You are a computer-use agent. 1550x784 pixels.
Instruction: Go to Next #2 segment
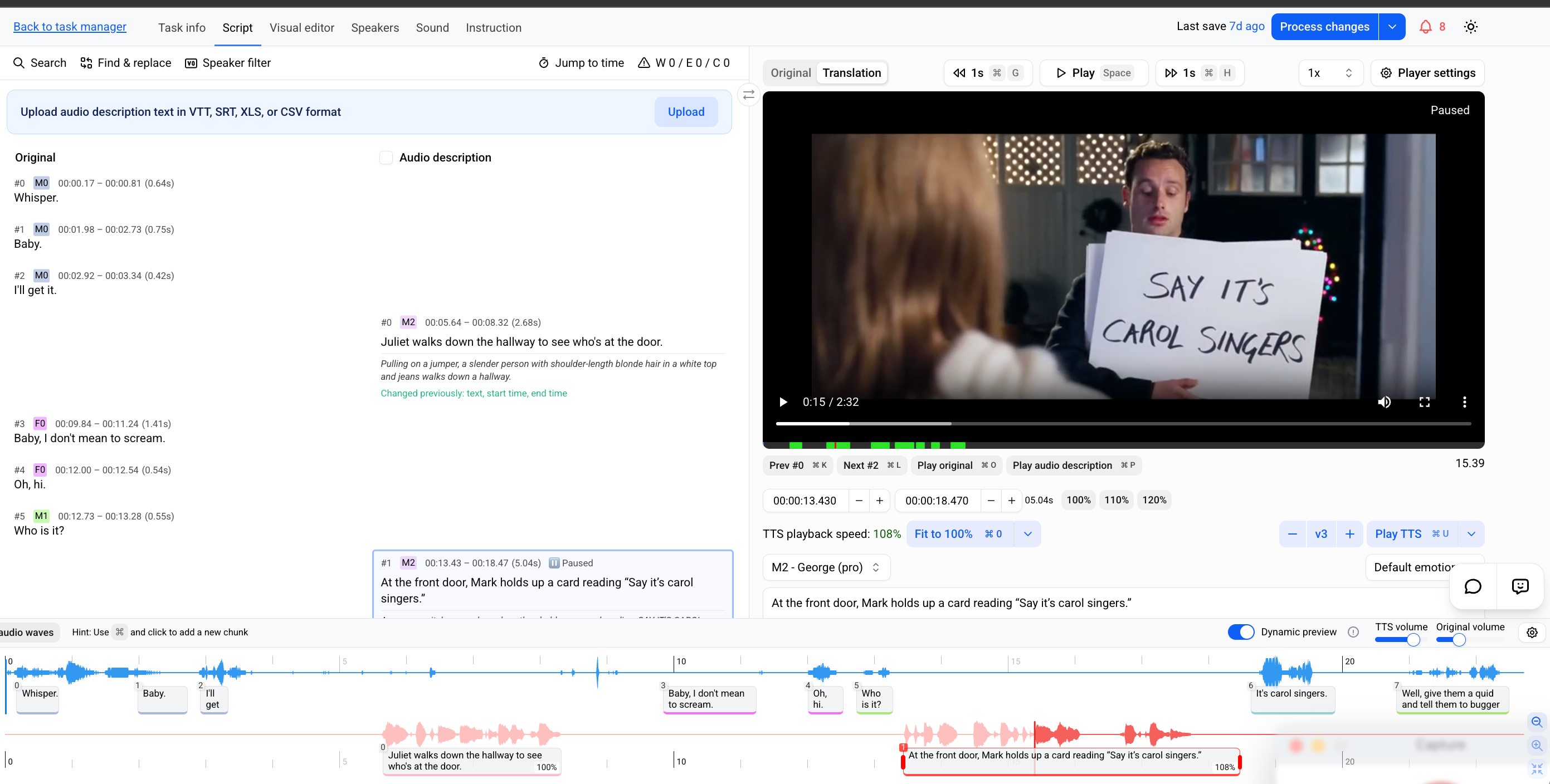pyautogui.click(x=871, y=465)
